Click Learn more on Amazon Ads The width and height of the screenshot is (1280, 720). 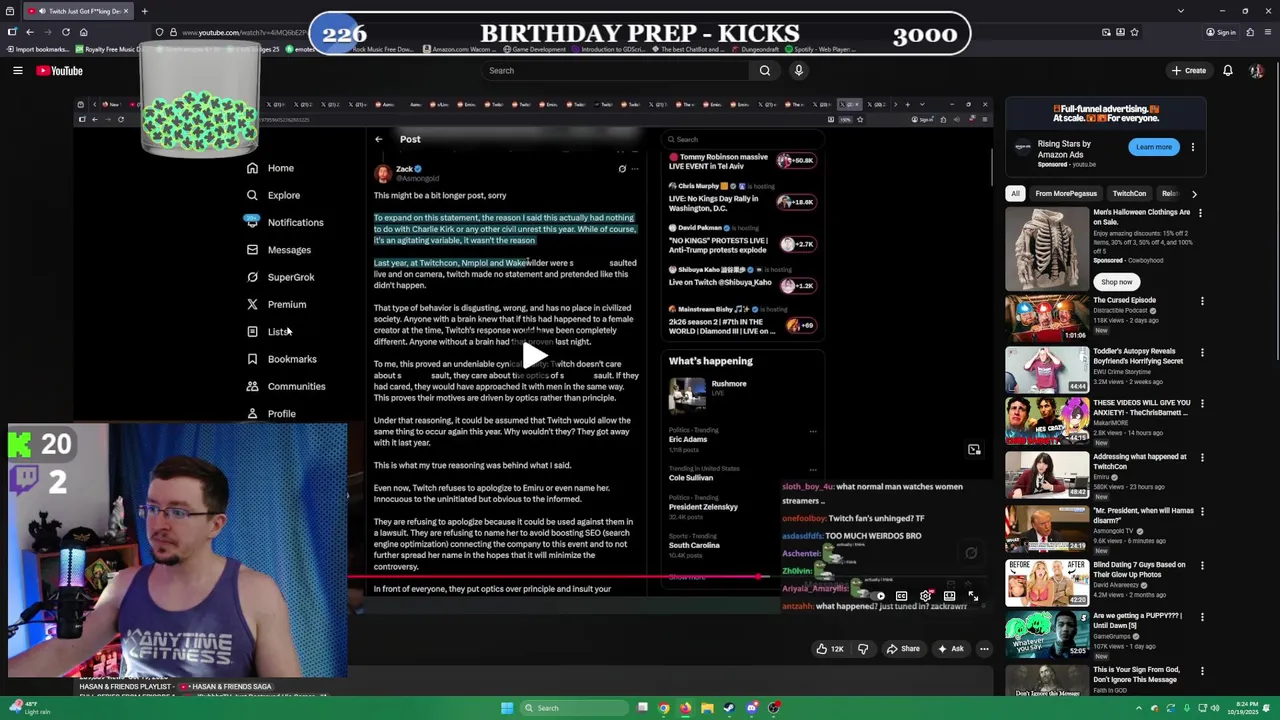[1153, 147]
